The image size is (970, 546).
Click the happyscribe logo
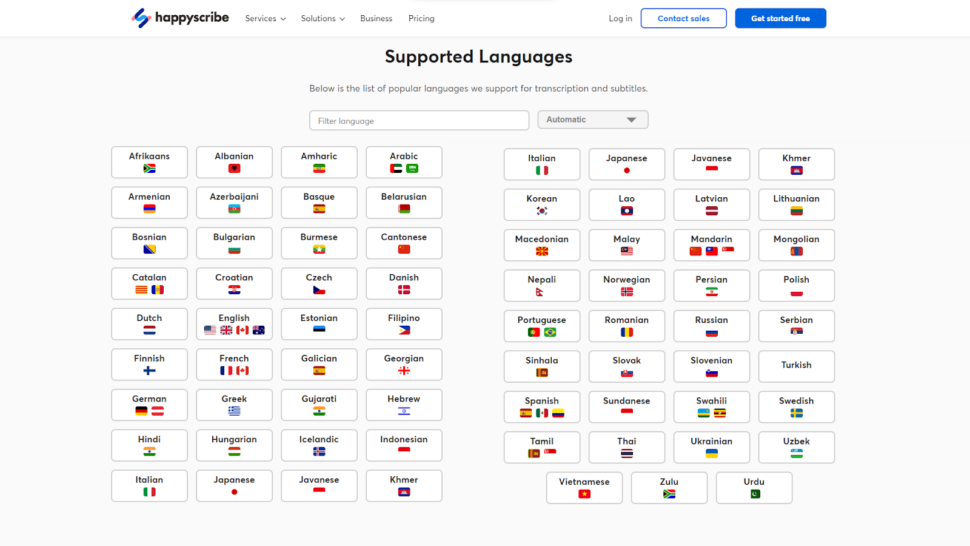tap(180, 18)
